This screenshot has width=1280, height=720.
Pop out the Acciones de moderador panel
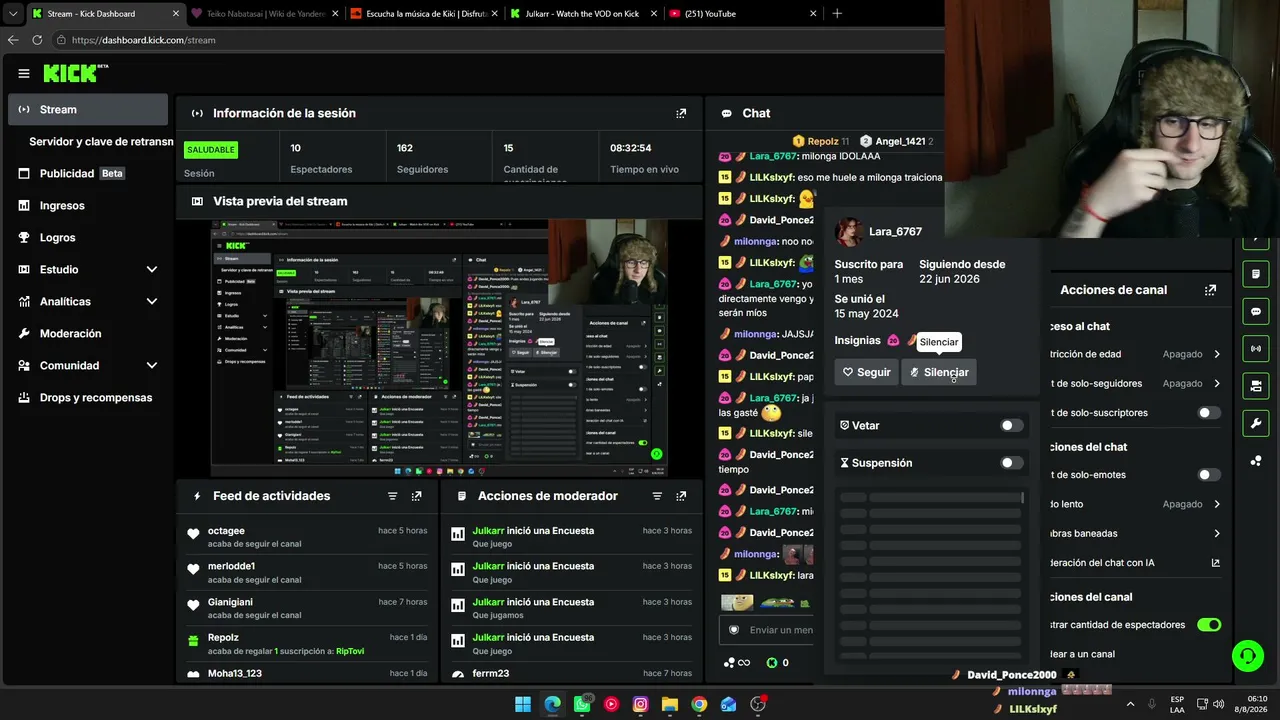click(x=681, y=496)
